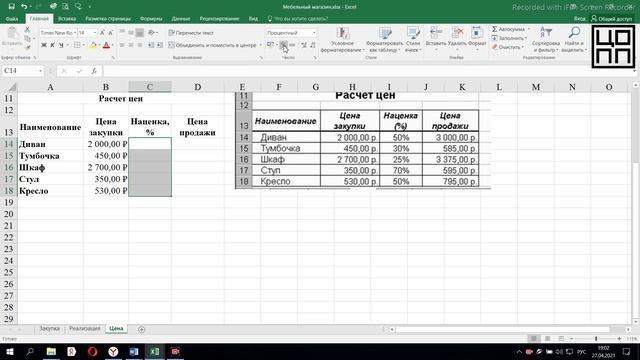Viewport: 640px width, 360px height.
Task: Apply cell borders with the borders icon
Action: coord(77,45)
